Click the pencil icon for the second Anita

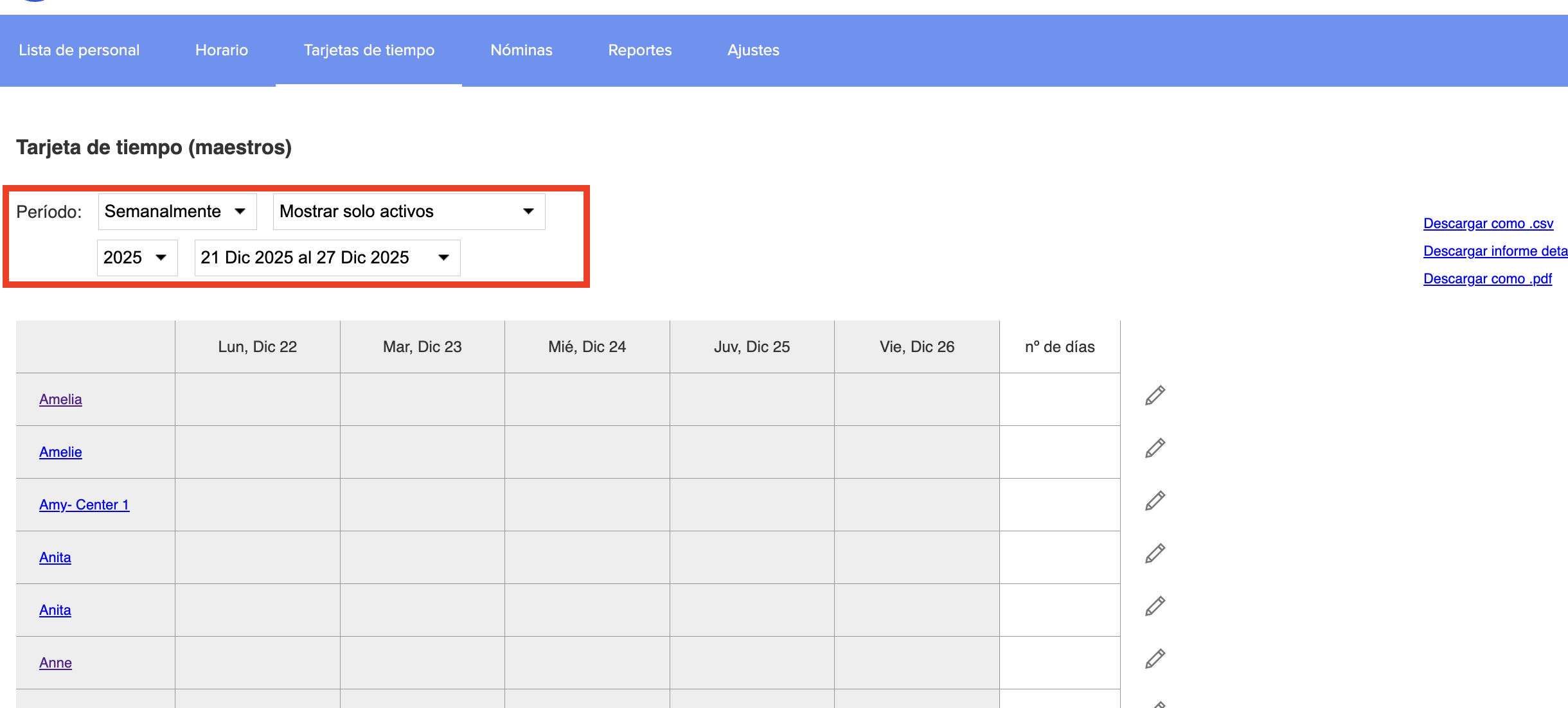[1155, 606]
